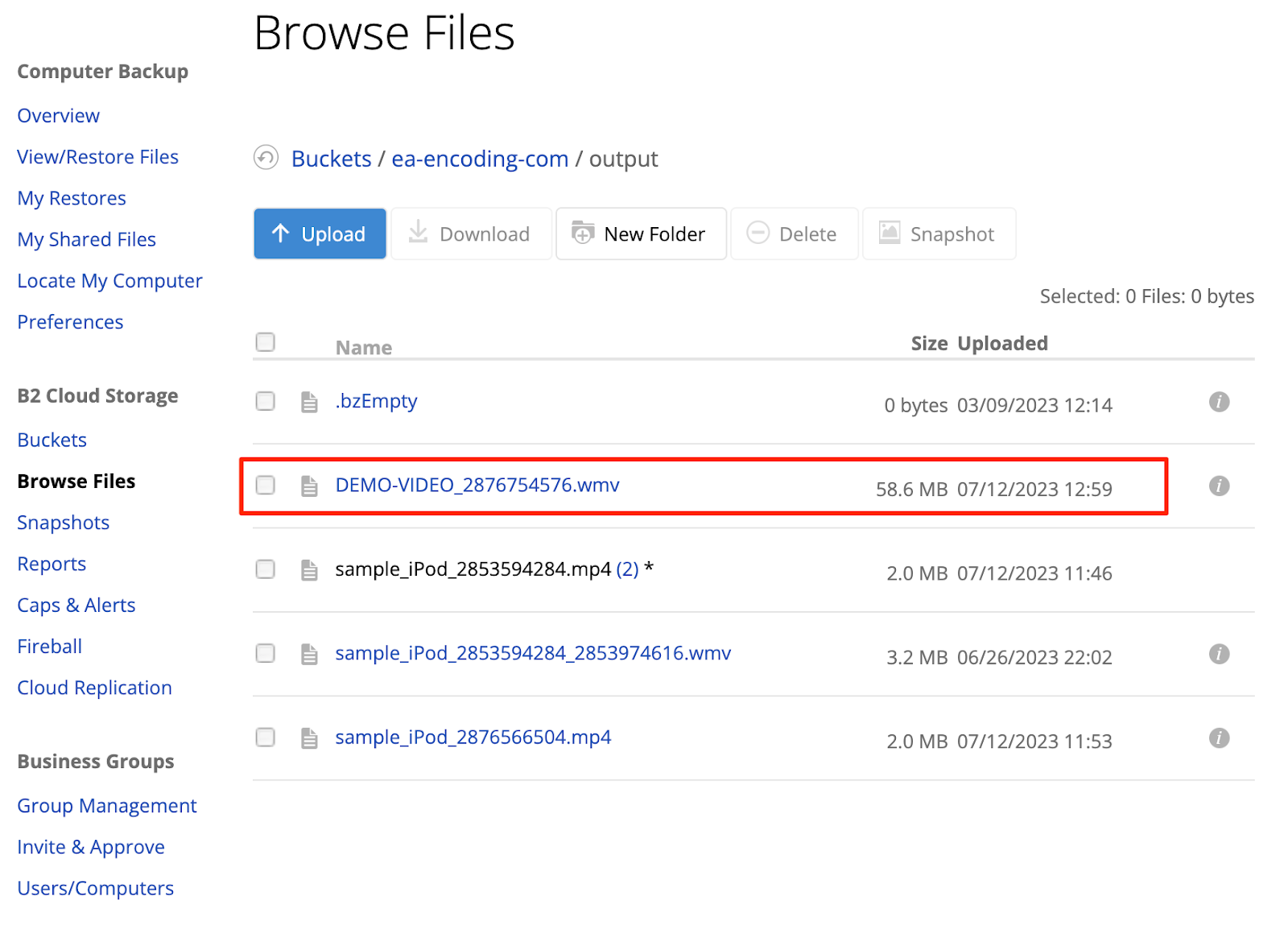Open DEMO-VIDEO_2876754576.wmv file link
1288x926 pixels.
[477, 485]
